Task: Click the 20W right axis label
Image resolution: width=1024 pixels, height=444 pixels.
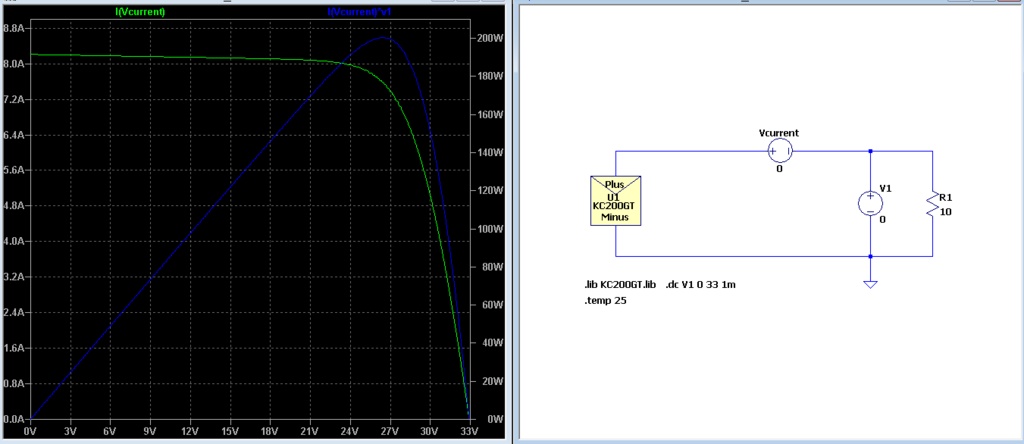Action: (492, 381)
